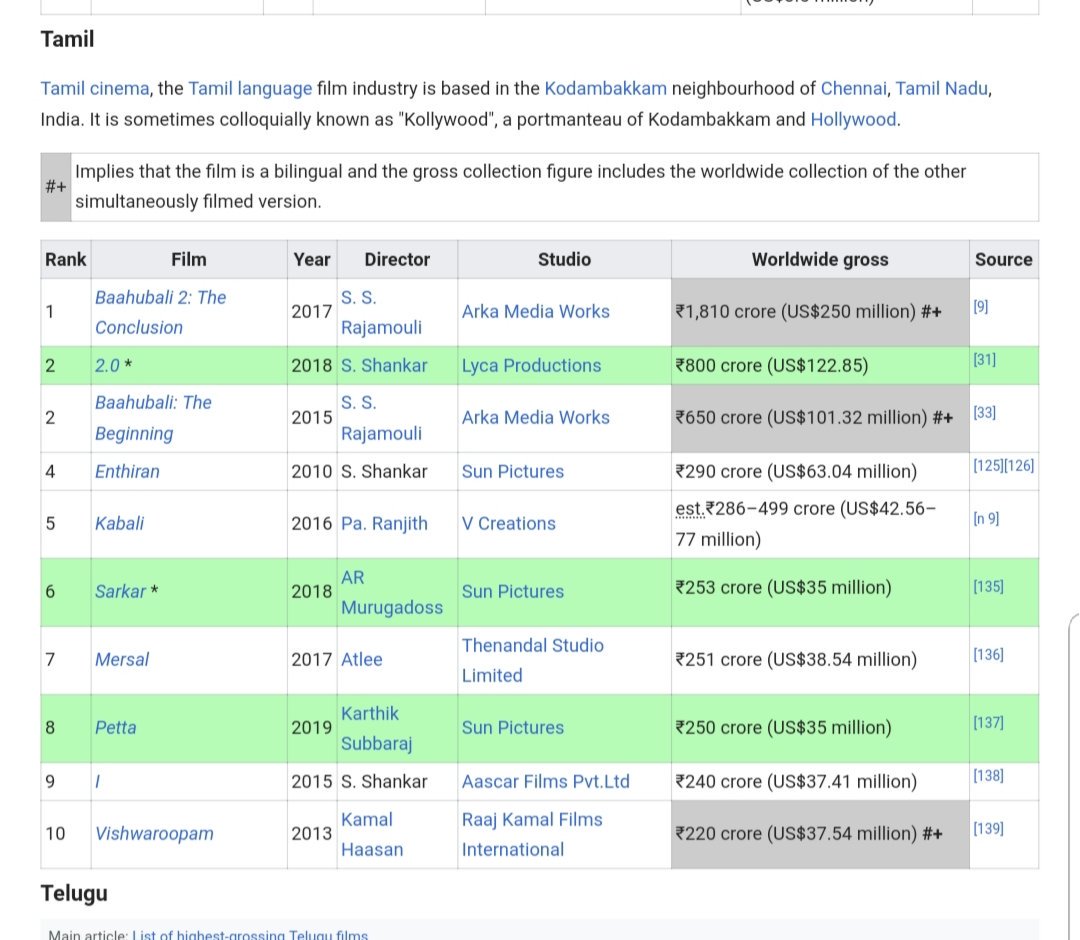Follow the Tamil language link

250,89
